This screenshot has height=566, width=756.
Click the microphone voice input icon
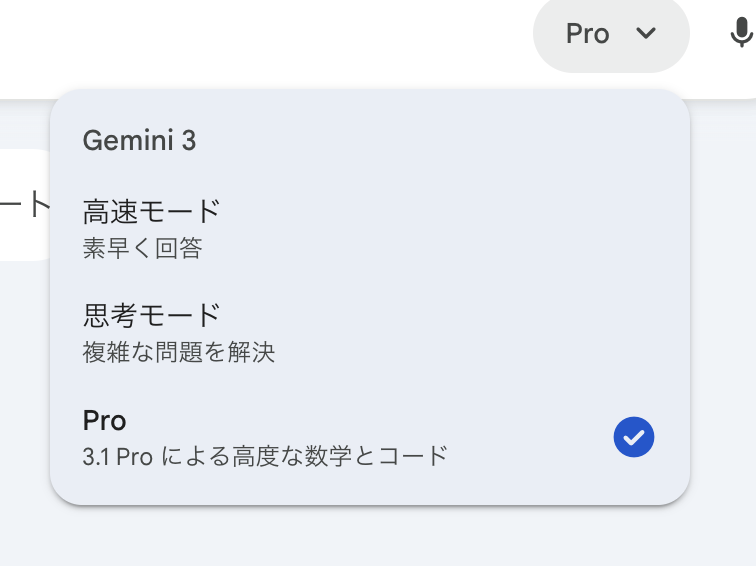click(x=740, y=34)
